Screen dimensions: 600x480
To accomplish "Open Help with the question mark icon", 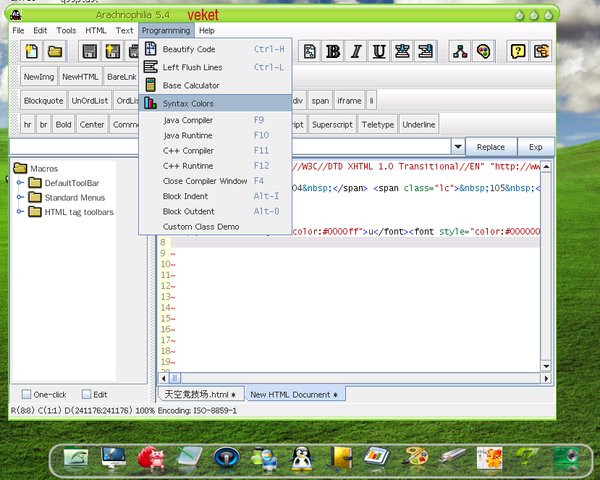I will (x=518, y=51).
